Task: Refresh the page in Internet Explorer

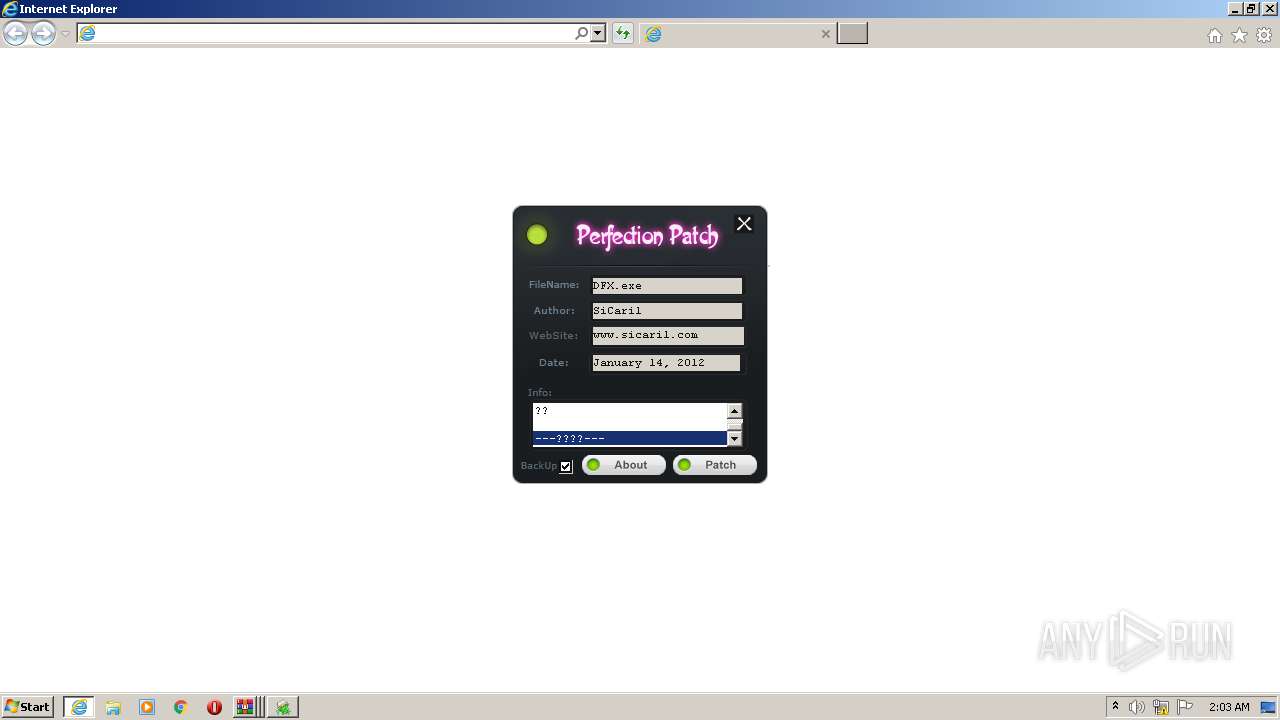Action: [623, 34]
